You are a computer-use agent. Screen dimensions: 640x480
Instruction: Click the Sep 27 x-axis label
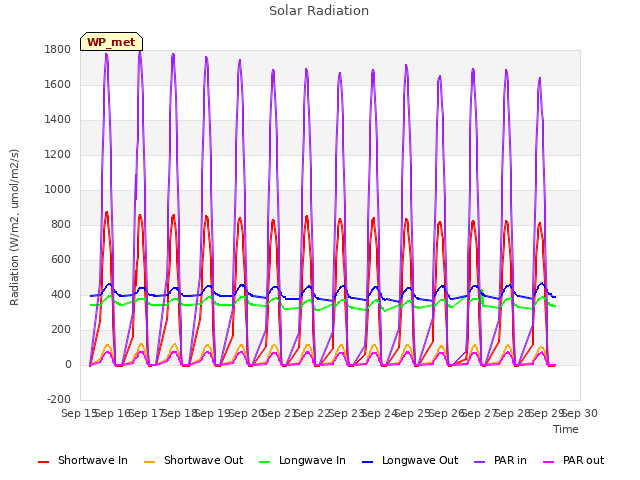click(x=480, y=413)
